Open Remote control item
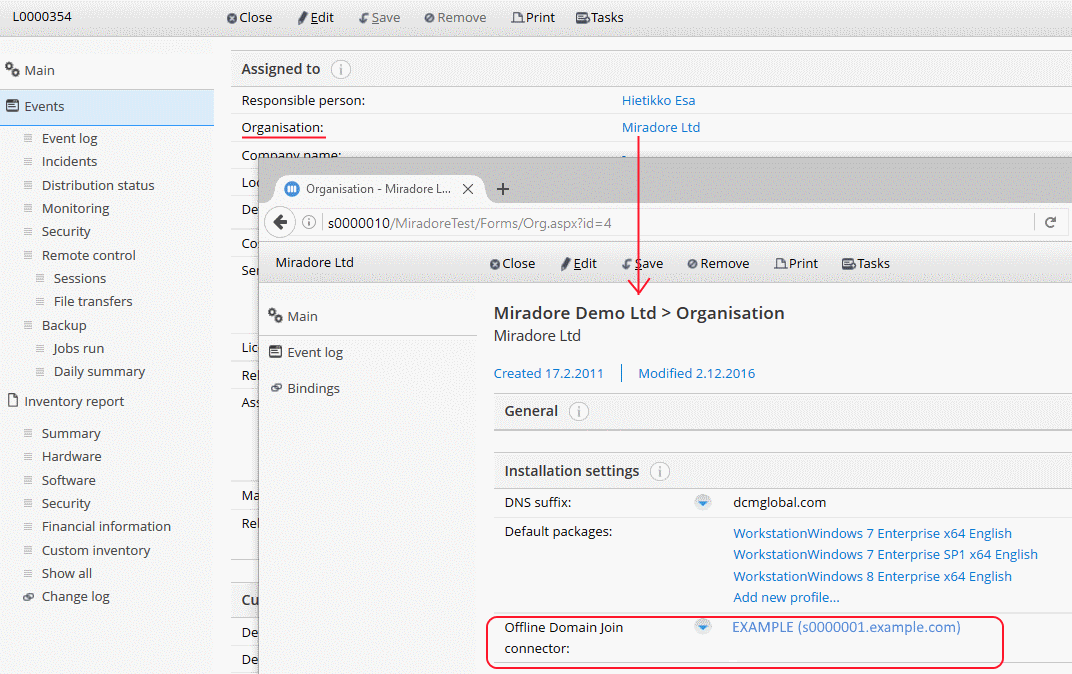Screen dimensions: 1072x674 coord(88,255)
